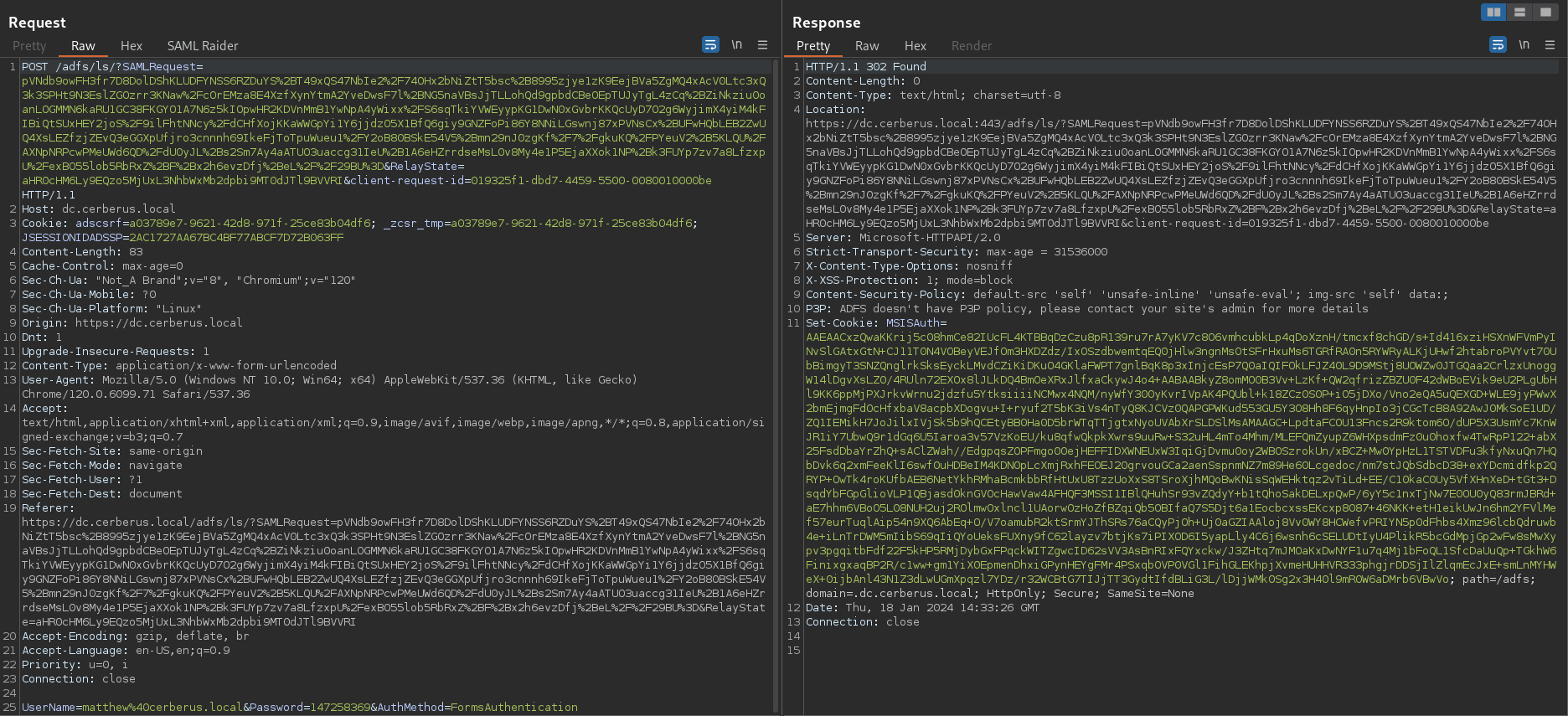Click the P3P: ADFS header line
This screenshot has width=1568, height=716.
1087,309
